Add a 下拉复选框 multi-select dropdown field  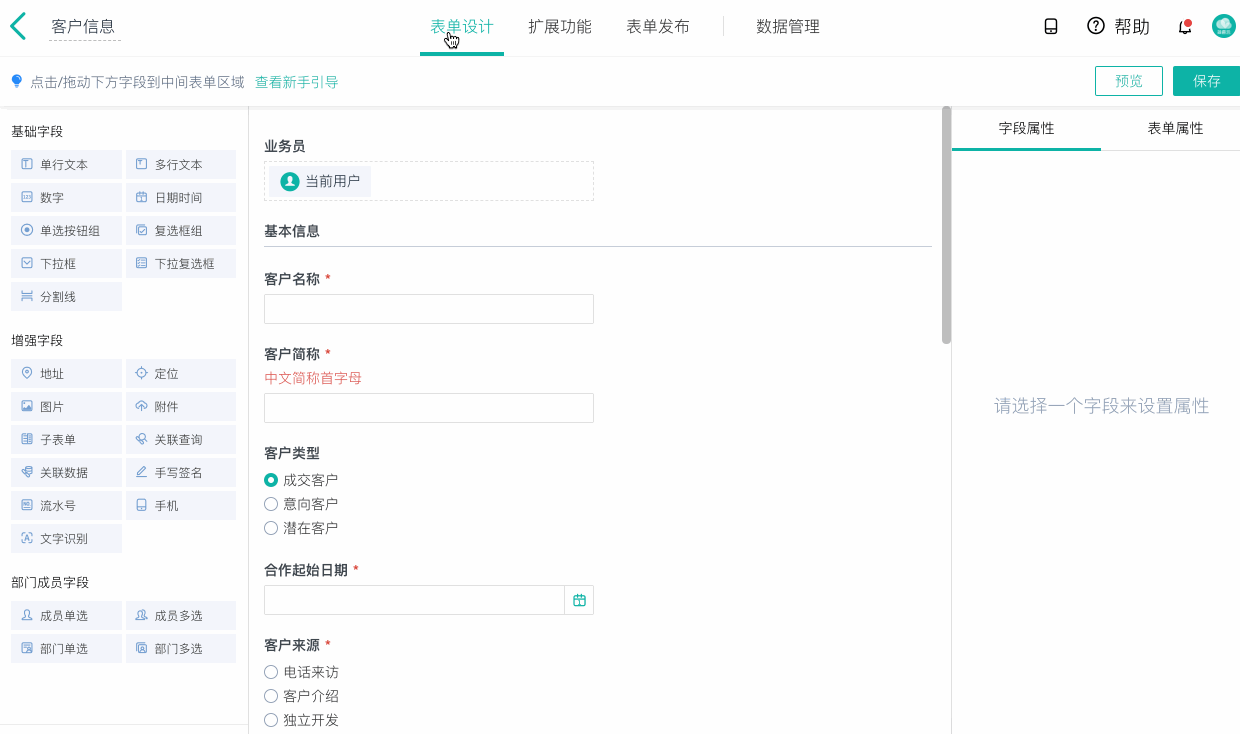181,264
